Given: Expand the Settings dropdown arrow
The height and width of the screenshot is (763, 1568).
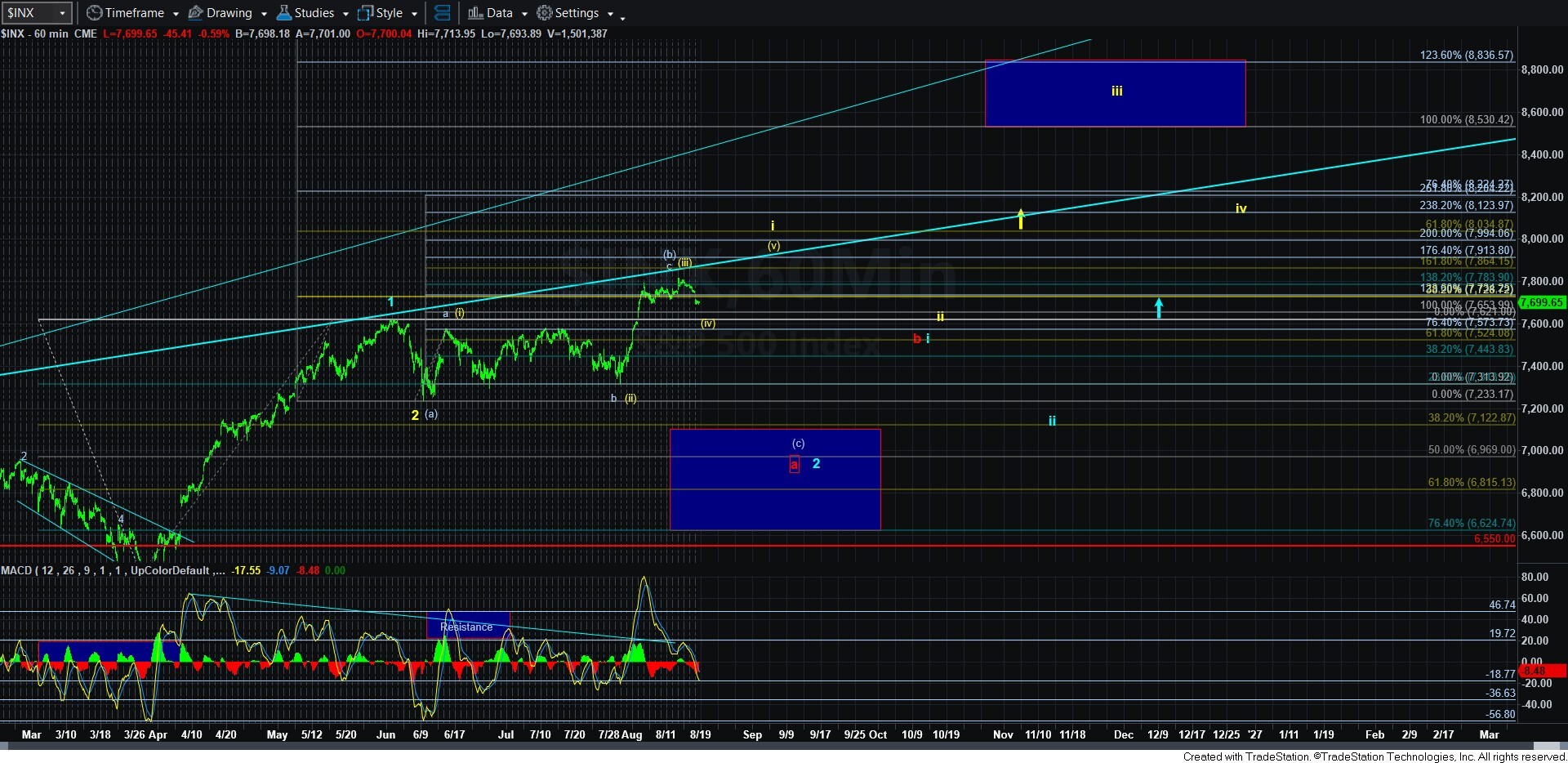Looking at the screenshot, I should 610,14.
